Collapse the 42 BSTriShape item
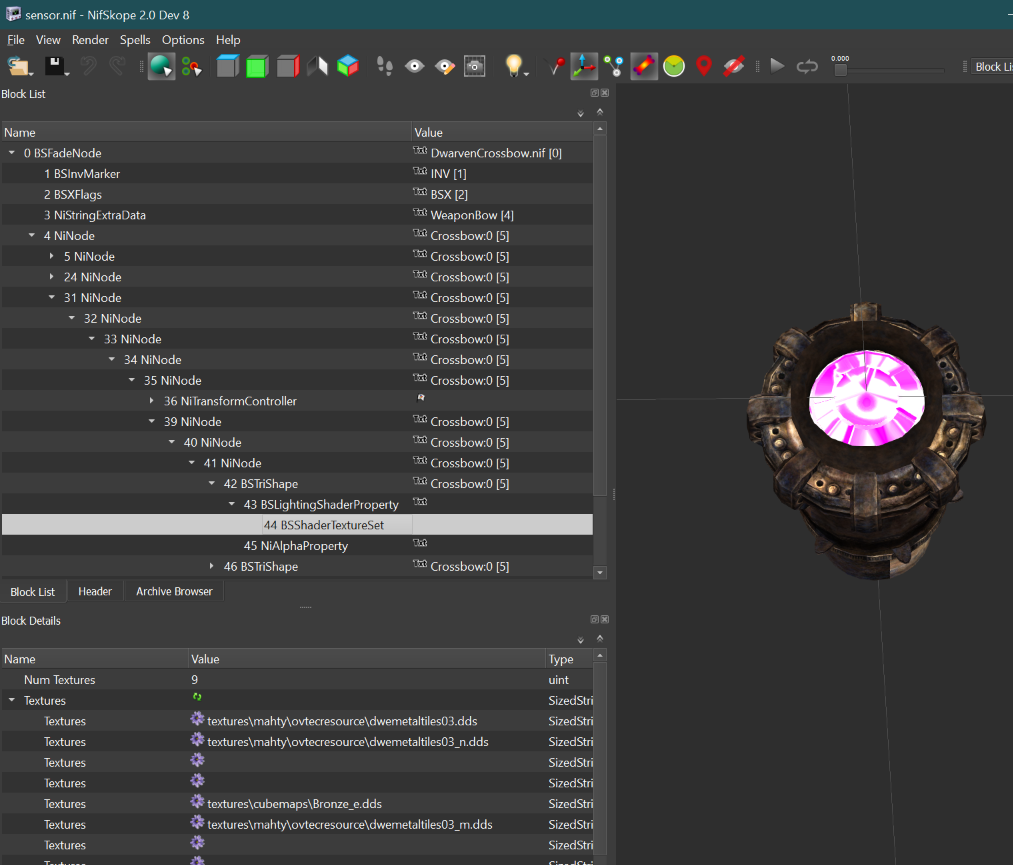Screen dimensions: 1013x865 click(212, 484)
